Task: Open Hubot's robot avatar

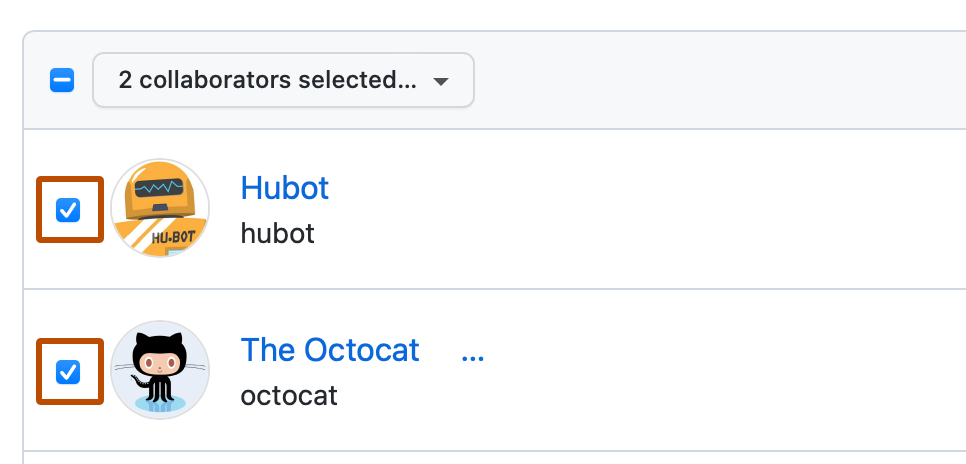Action: [x=160, y=208]
